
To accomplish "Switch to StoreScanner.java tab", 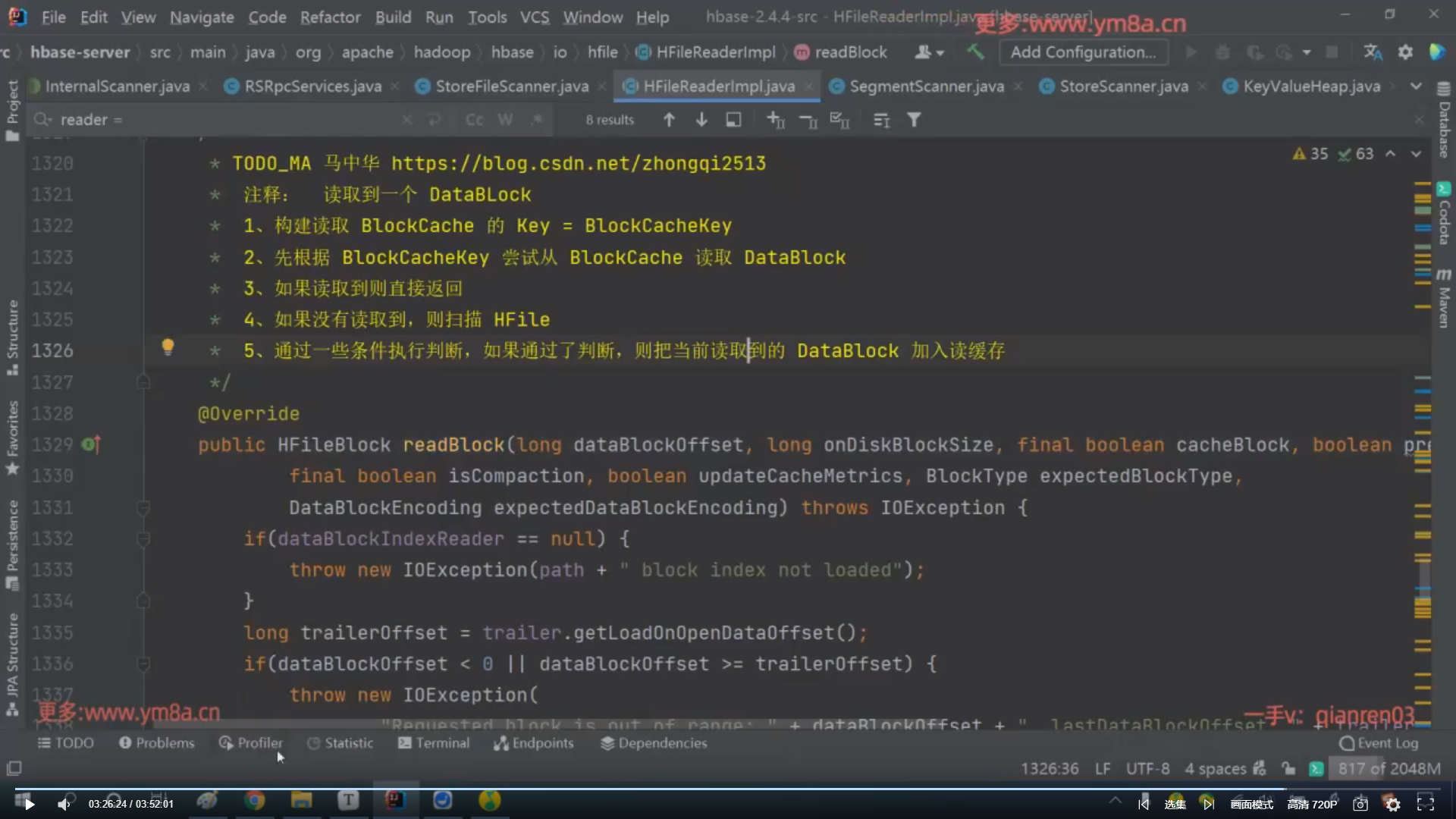I will pyautogui.click(x=1123, y=86).
